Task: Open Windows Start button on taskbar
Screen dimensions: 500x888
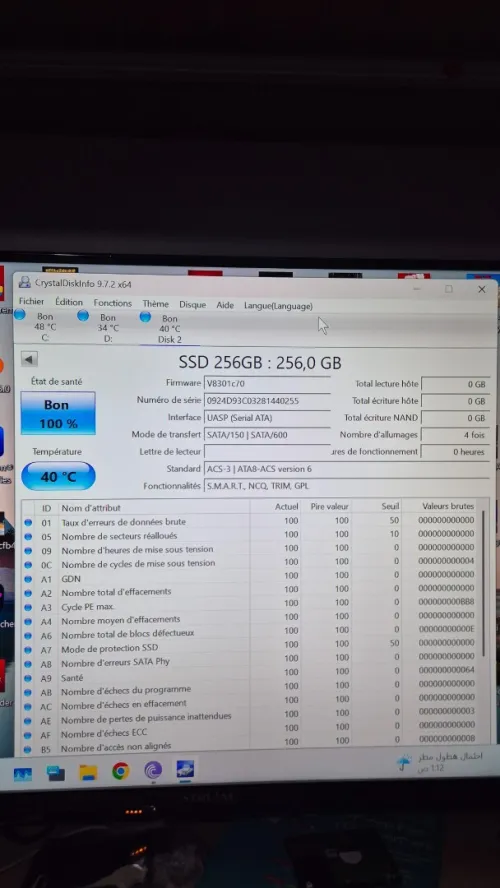Action: (x=23, y=772)
